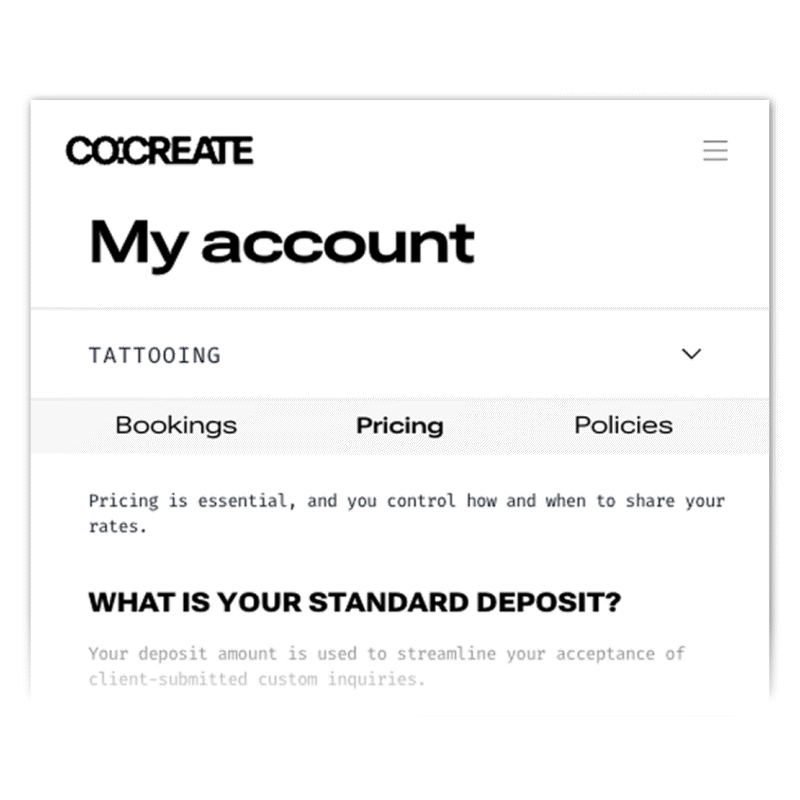
Task: Click the CO:CREATE logo
Action: coord(159,151)
